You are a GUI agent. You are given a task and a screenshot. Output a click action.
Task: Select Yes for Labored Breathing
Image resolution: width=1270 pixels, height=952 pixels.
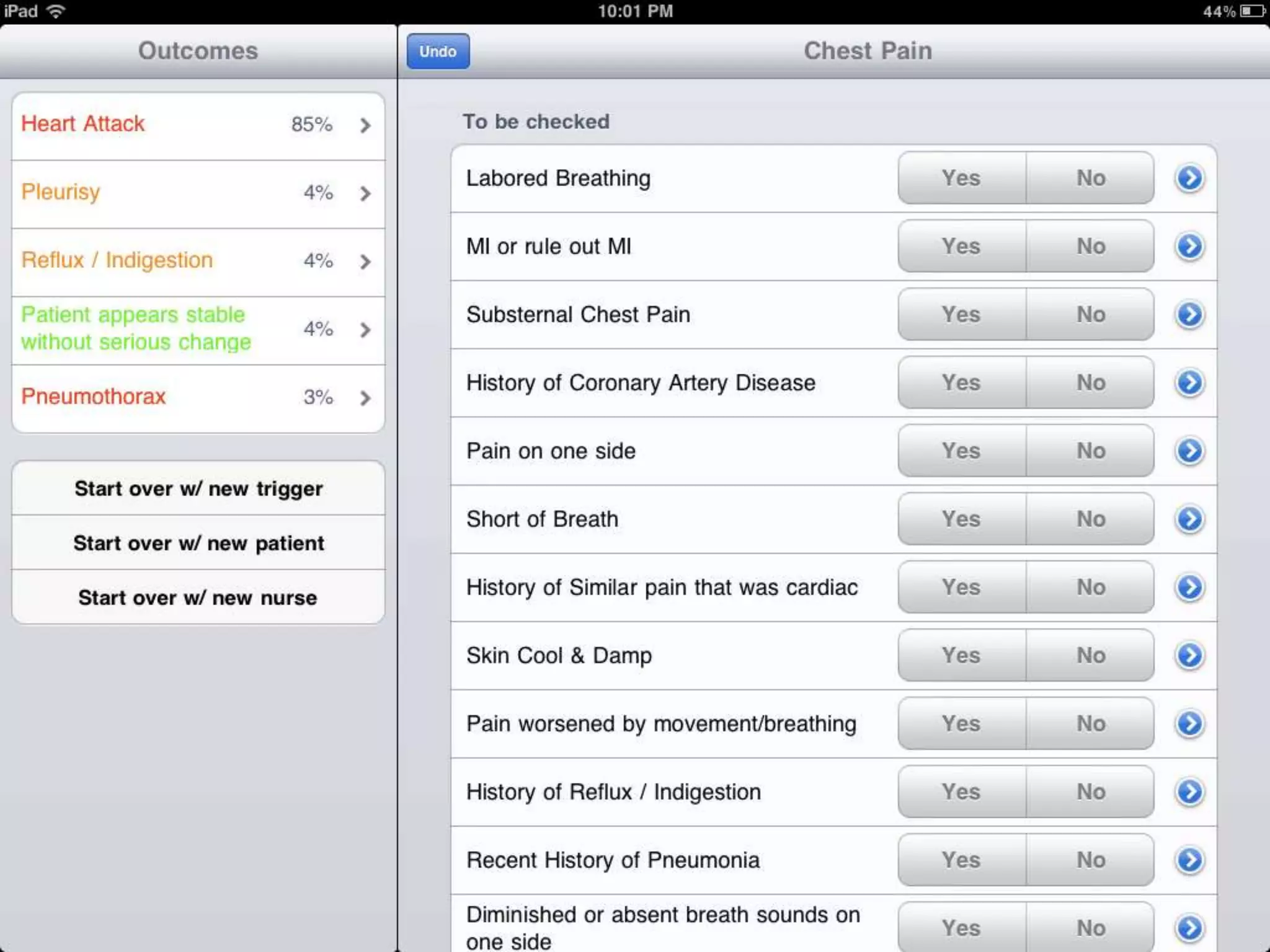(x=961, y=178)
